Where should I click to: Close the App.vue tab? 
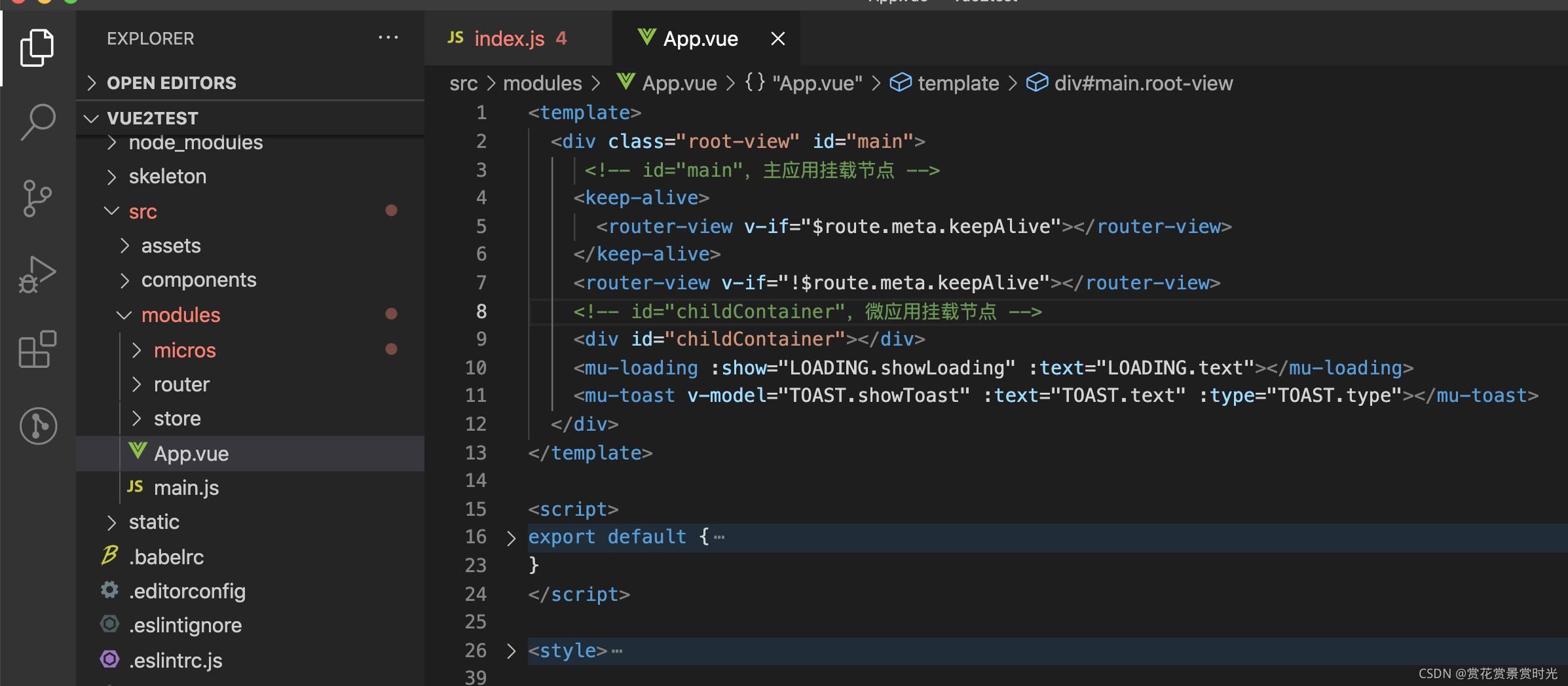point(777,39)
